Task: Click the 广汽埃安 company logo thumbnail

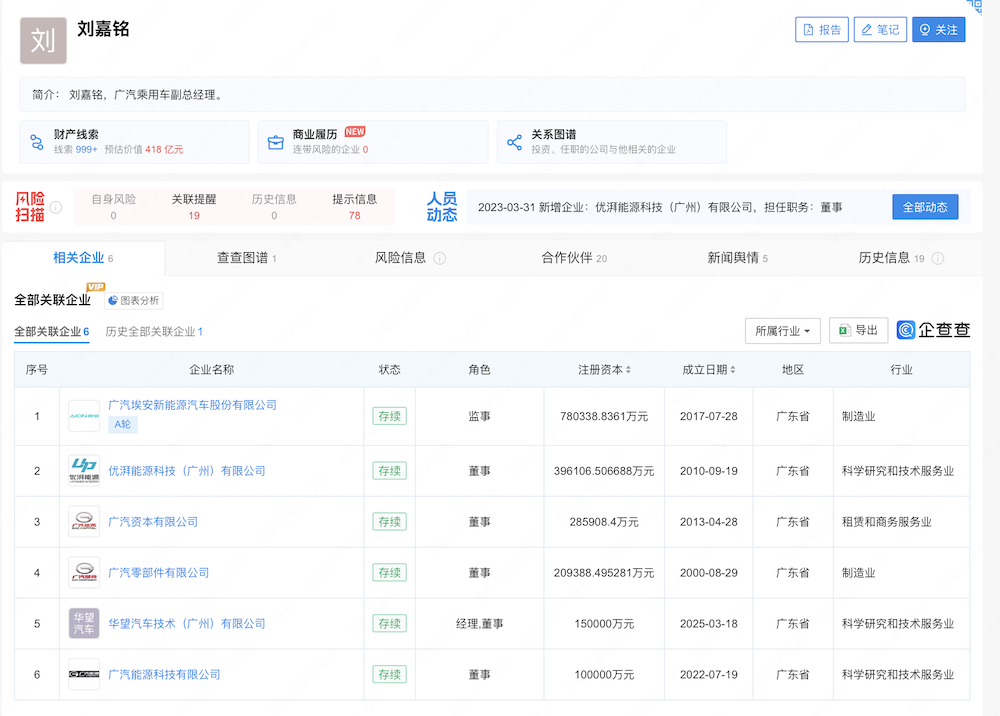Action: click(x=84, y=413)
